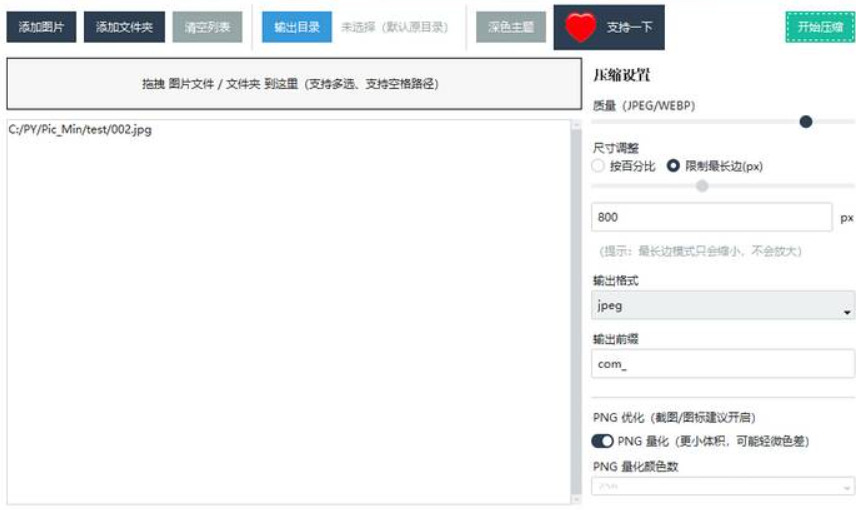This screenshot has width=856, height=510.
Task: Click the drag-and-drop file zone
Action: (294, 84)
